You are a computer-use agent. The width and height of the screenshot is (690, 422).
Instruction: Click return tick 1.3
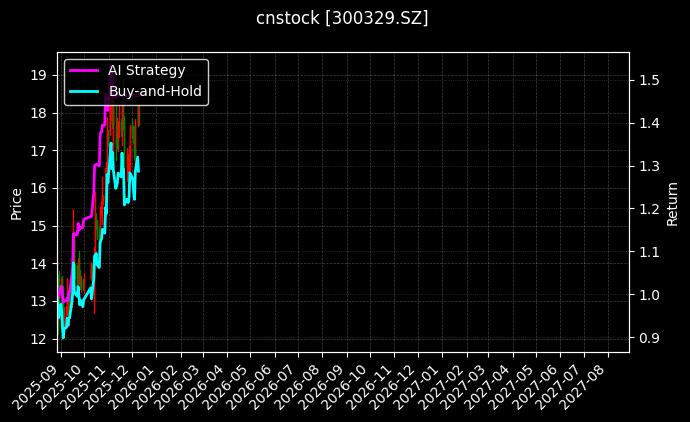coord(650,166)
